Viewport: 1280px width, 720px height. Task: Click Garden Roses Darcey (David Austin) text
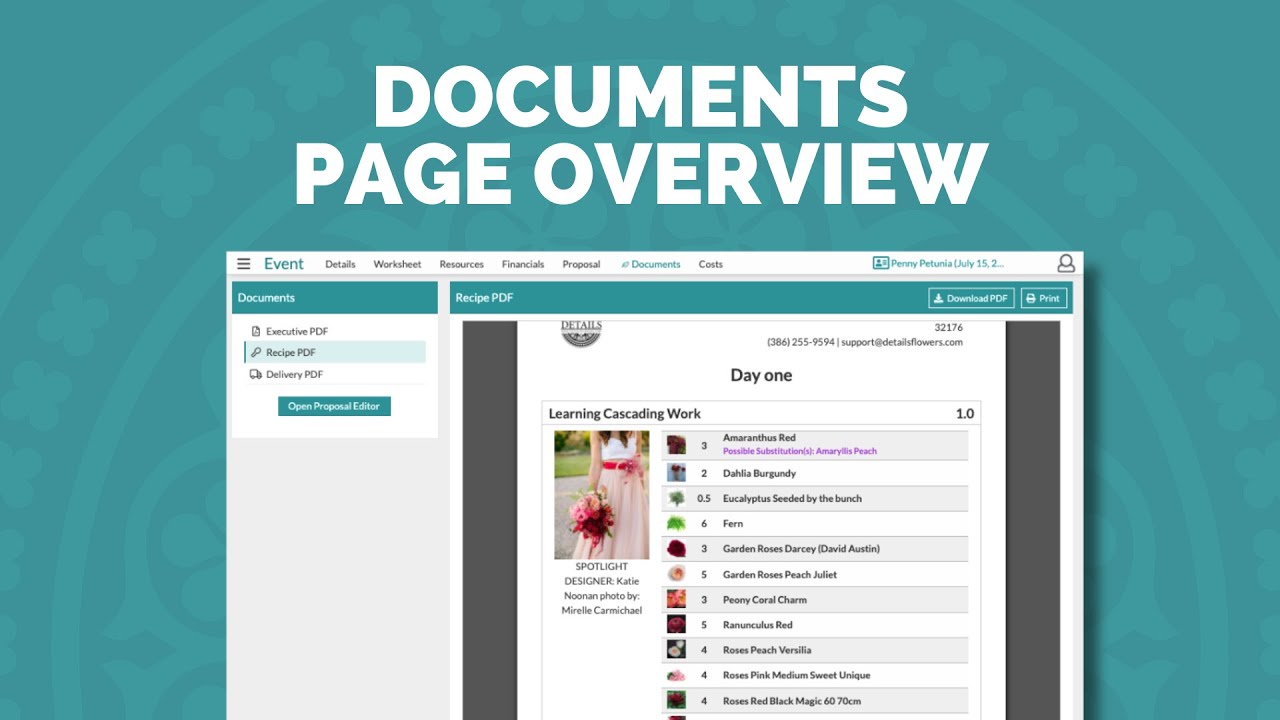coord(801,548)
